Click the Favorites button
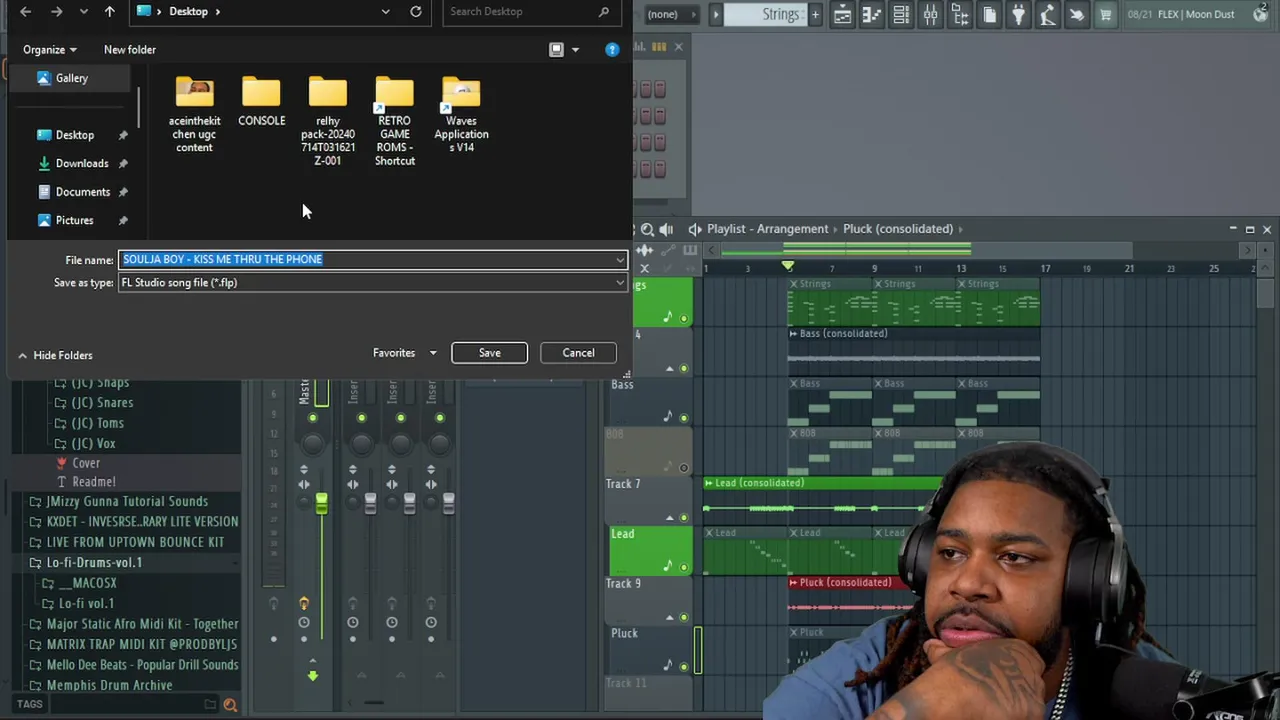This screenshot has width=1280, height=720. pyautogui.click(x=394, y=353)
